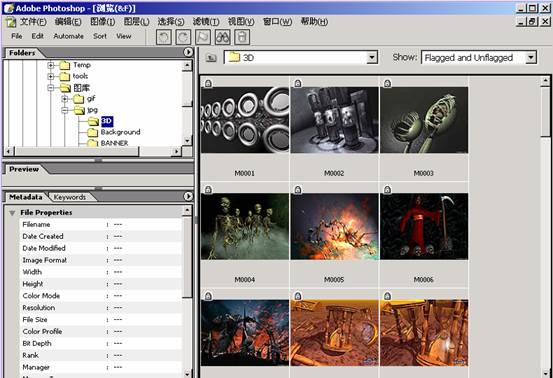
Task: Select the Background folder in tree
Action: pos(120,132)
